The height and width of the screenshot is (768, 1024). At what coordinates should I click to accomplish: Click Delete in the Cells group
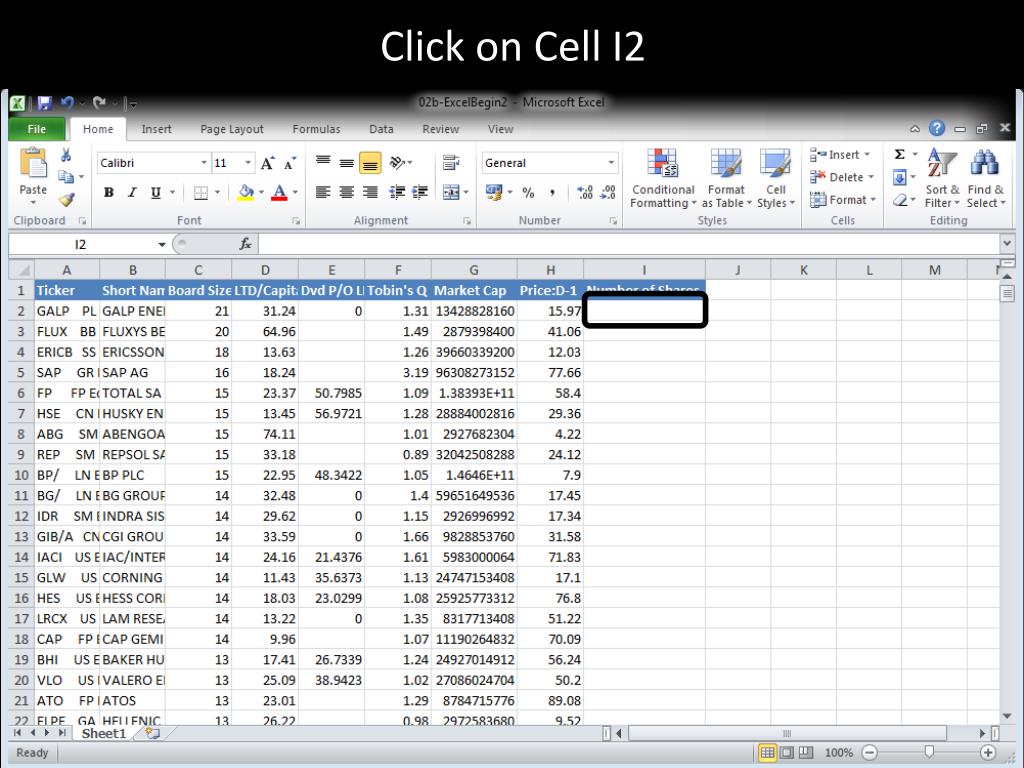[x=841, y=177]
